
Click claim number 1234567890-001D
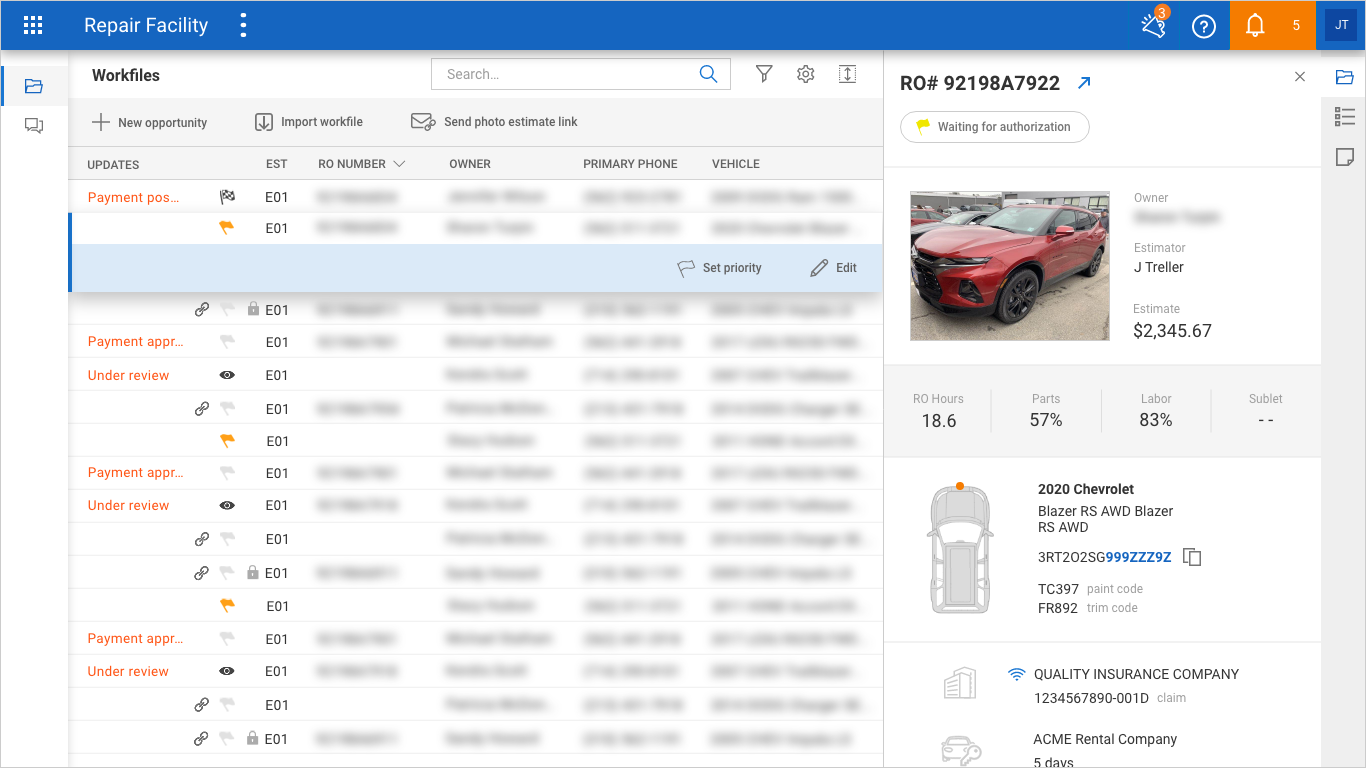pyautogui.click(x=1091, y=698)
